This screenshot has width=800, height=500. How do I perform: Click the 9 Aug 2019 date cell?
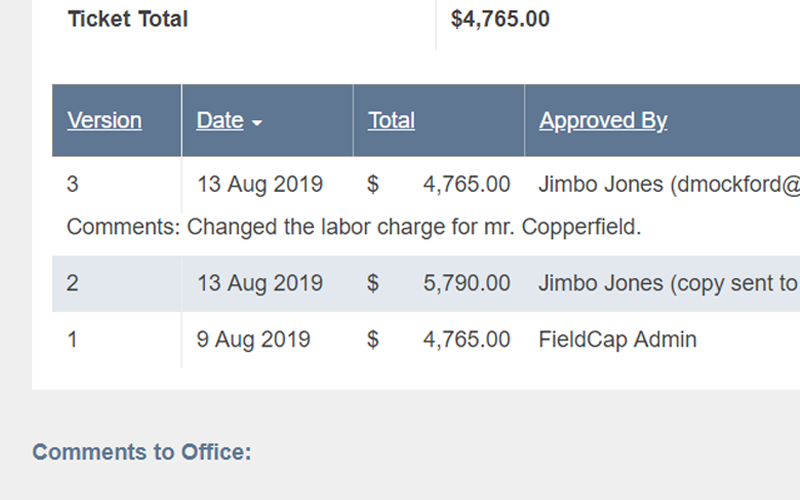point(254,339)
